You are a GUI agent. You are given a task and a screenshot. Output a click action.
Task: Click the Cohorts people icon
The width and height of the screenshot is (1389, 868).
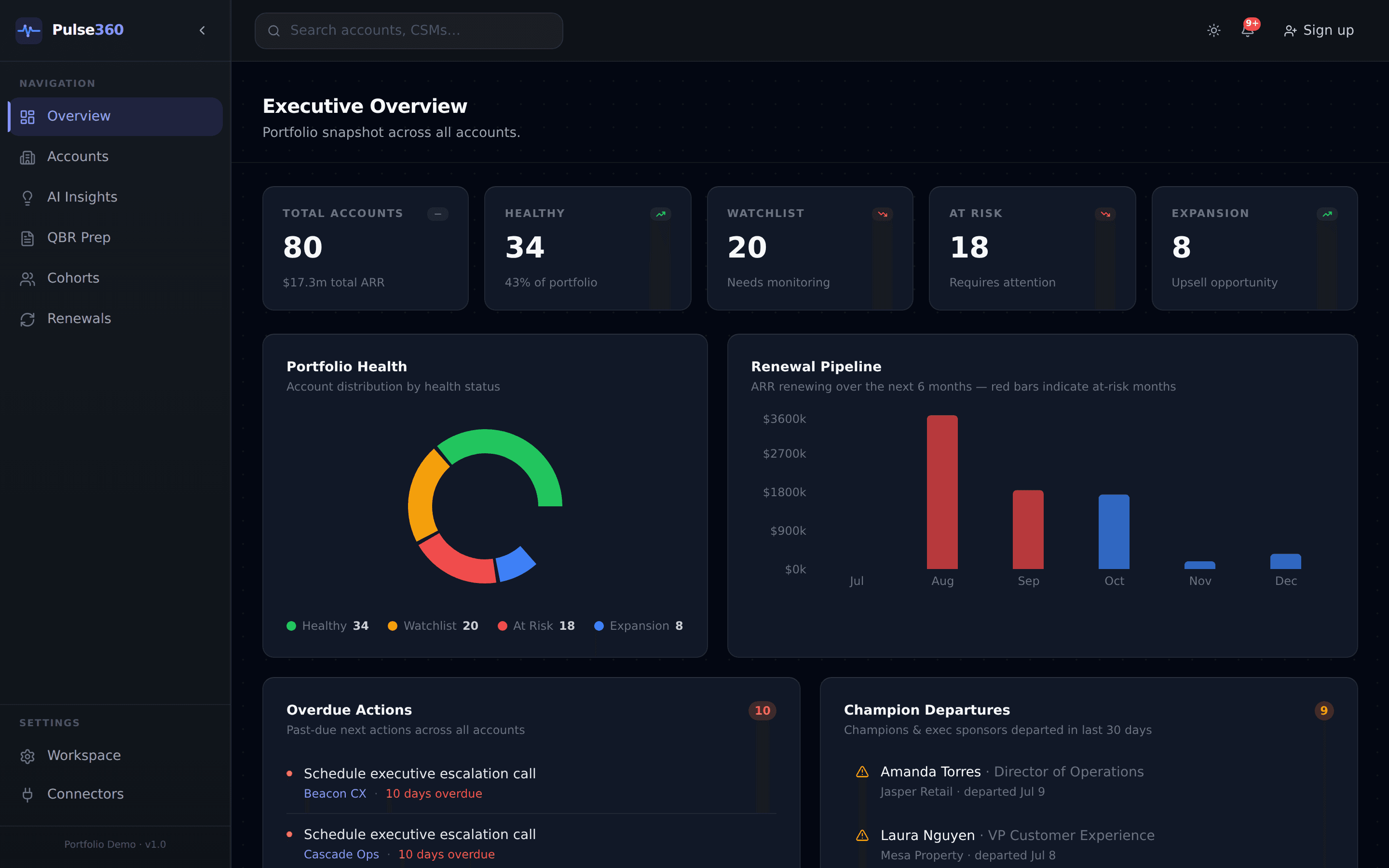coord(27,279)
